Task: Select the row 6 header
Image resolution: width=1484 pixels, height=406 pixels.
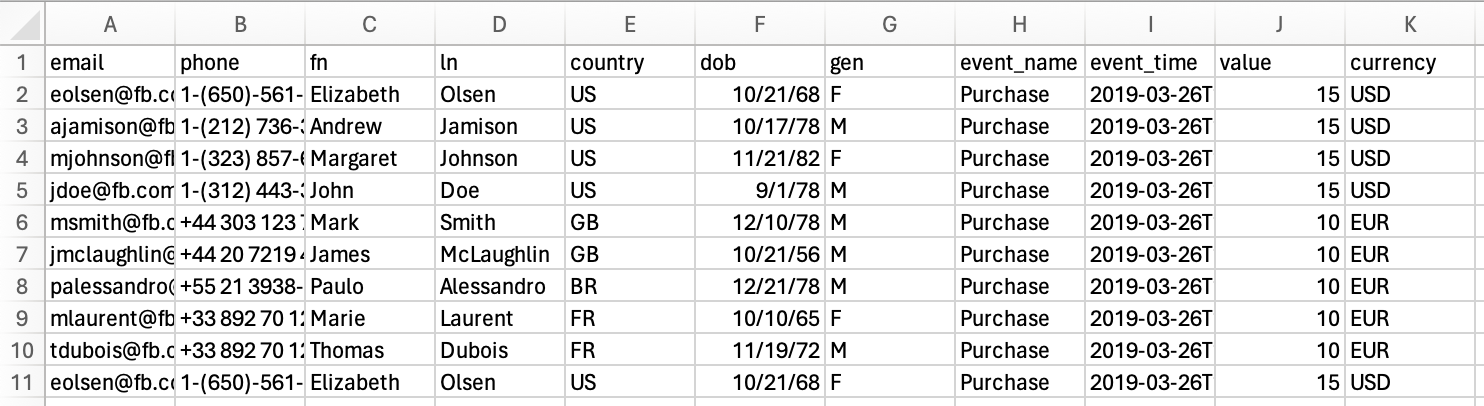Action: (22, 223)
